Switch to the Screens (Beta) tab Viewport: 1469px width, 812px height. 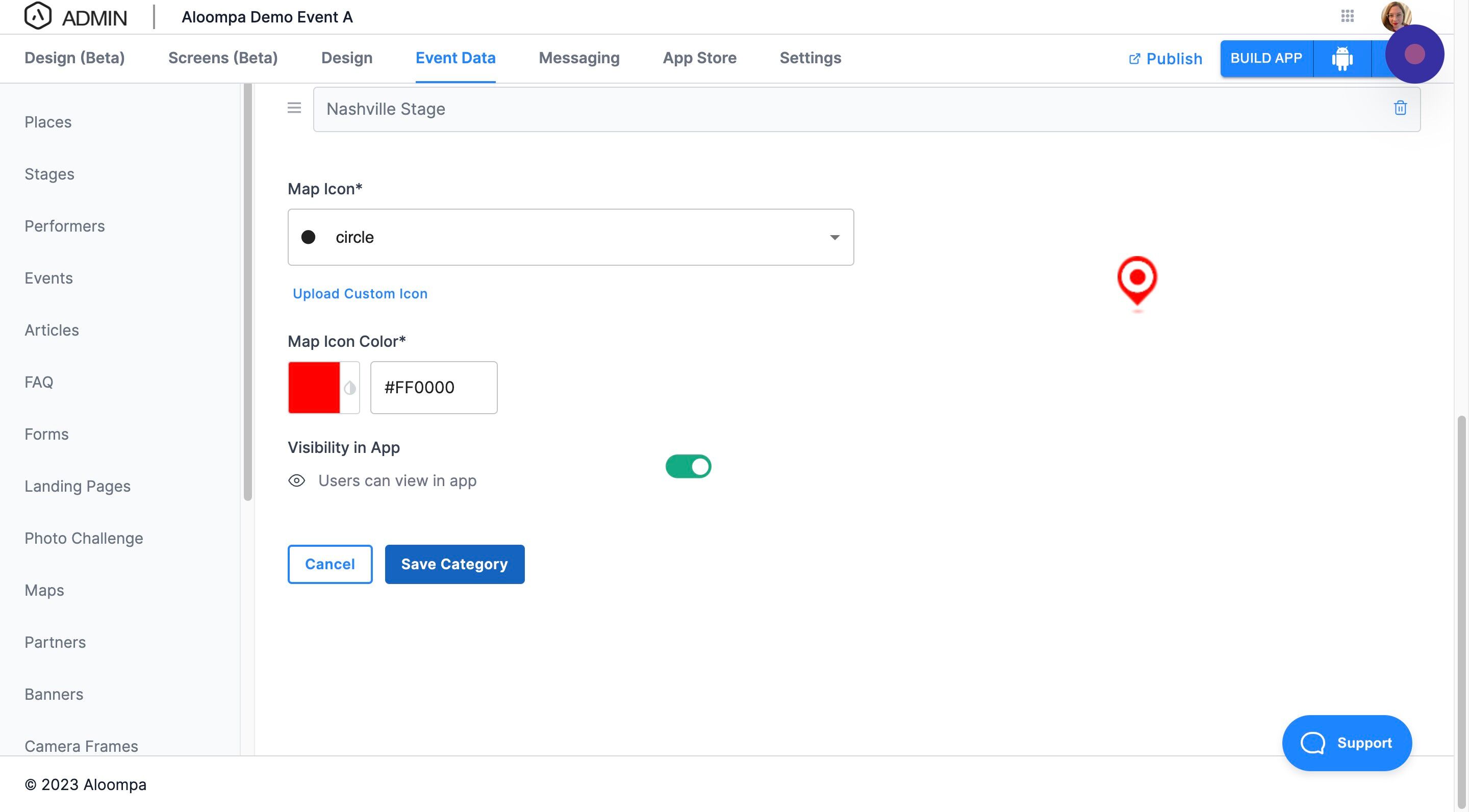pyautogui.click(x=223, y=58)
